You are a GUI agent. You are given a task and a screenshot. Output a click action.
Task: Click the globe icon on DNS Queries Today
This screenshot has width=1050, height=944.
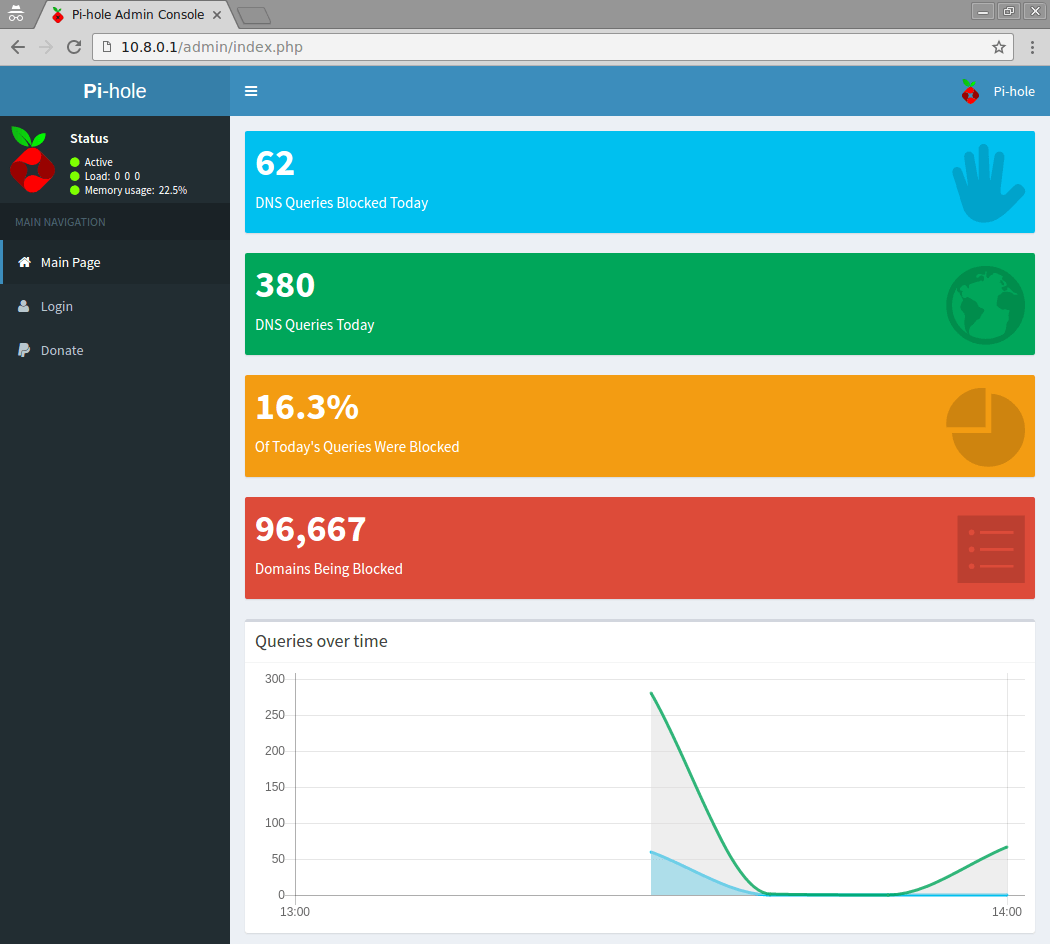pos(985,305)
